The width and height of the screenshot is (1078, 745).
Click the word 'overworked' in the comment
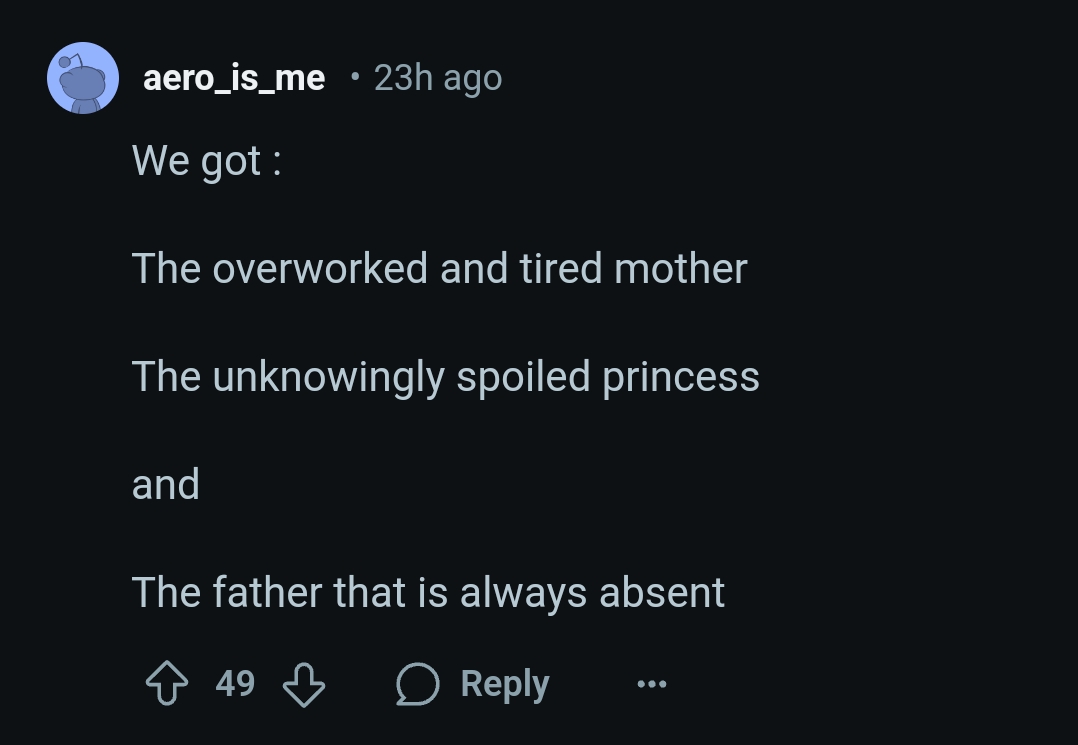coord(320,268)
